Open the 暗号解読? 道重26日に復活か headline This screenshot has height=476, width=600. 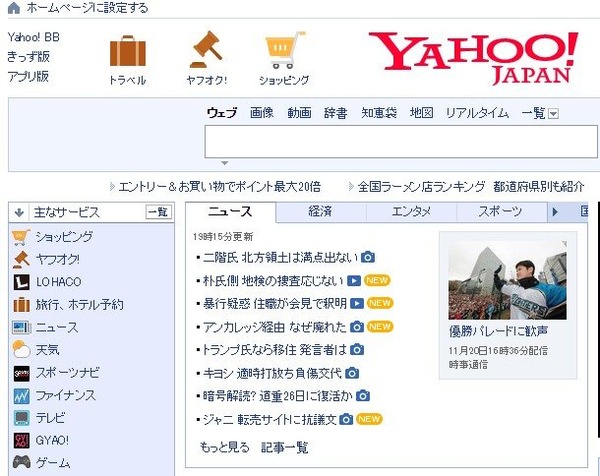click(277, 396)
